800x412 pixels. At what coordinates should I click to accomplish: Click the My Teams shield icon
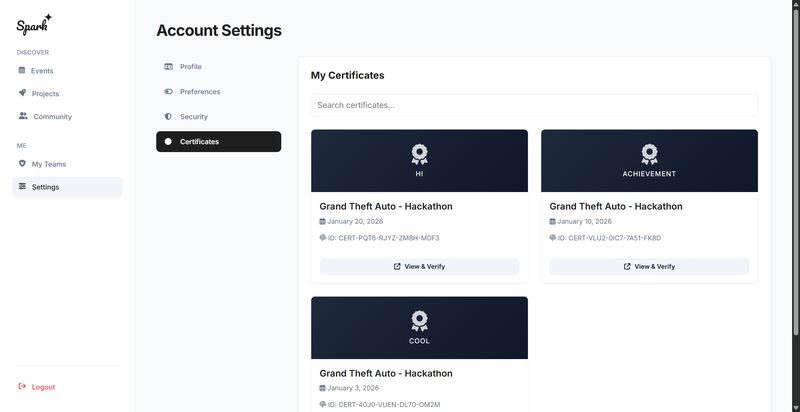[22, 164]
